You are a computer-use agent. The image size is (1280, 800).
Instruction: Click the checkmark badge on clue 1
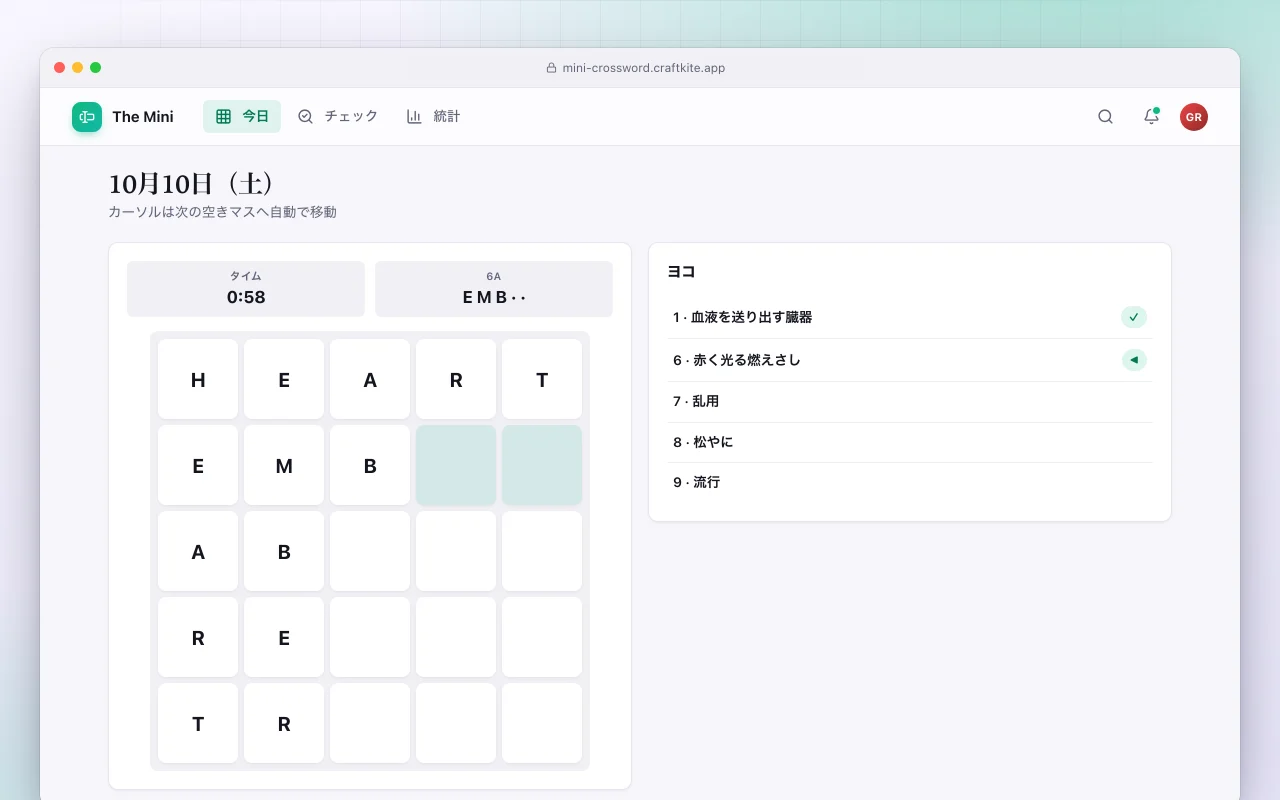(1134, 317)
